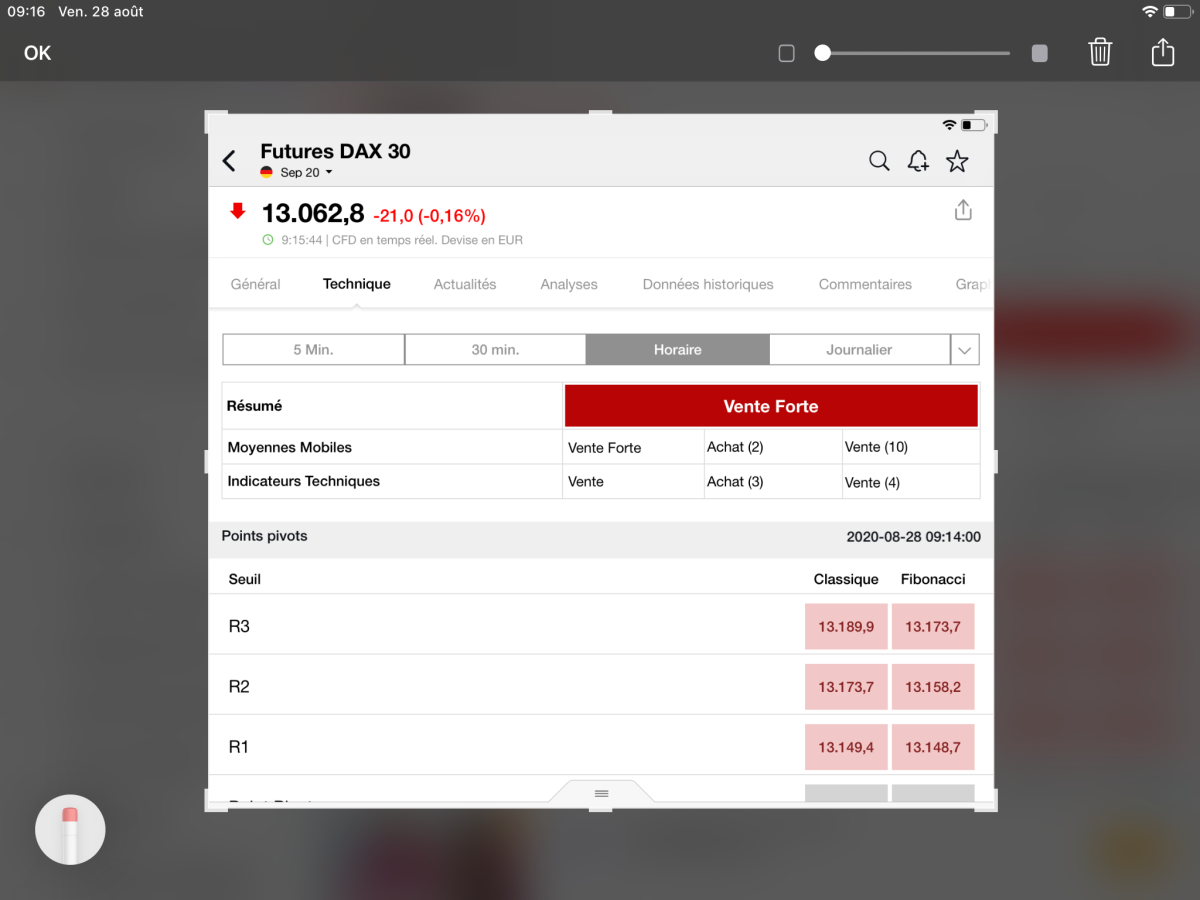Select the Horaire timeframe
The height and width of the screenshot is (900, 1200).
(678, 350)
